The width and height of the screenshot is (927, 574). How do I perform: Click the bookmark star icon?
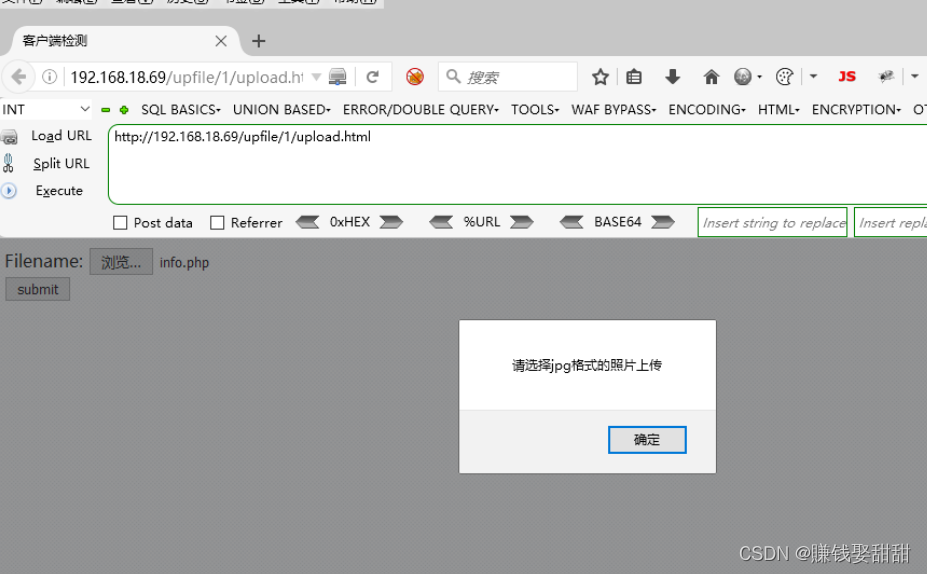600,77
